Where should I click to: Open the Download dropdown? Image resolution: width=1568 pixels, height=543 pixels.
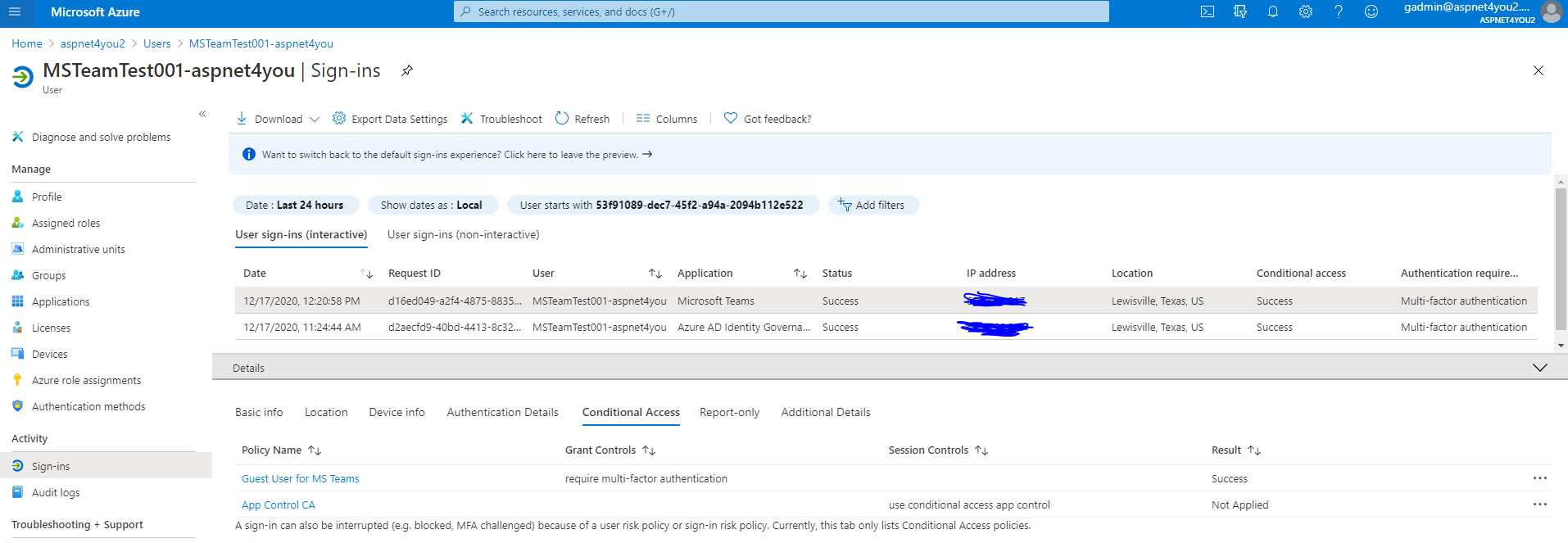277,119
